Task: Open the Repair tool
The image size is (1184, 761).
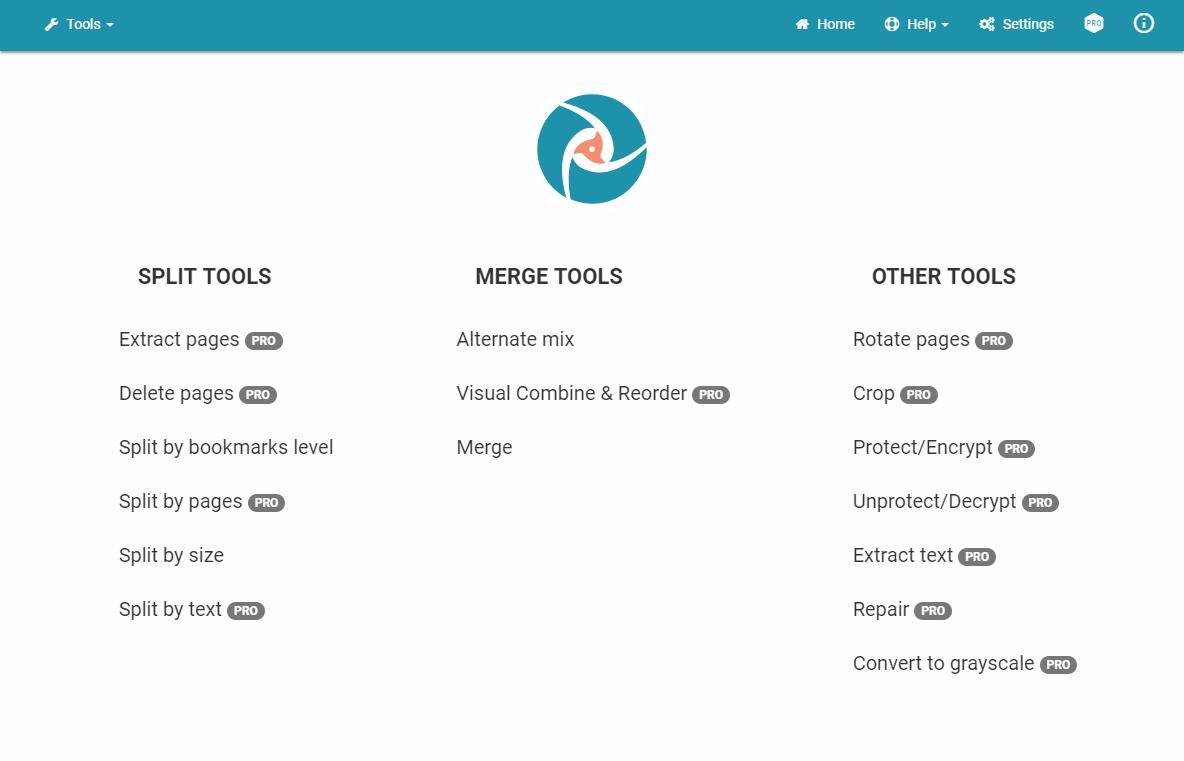Action: coord(880,609)
